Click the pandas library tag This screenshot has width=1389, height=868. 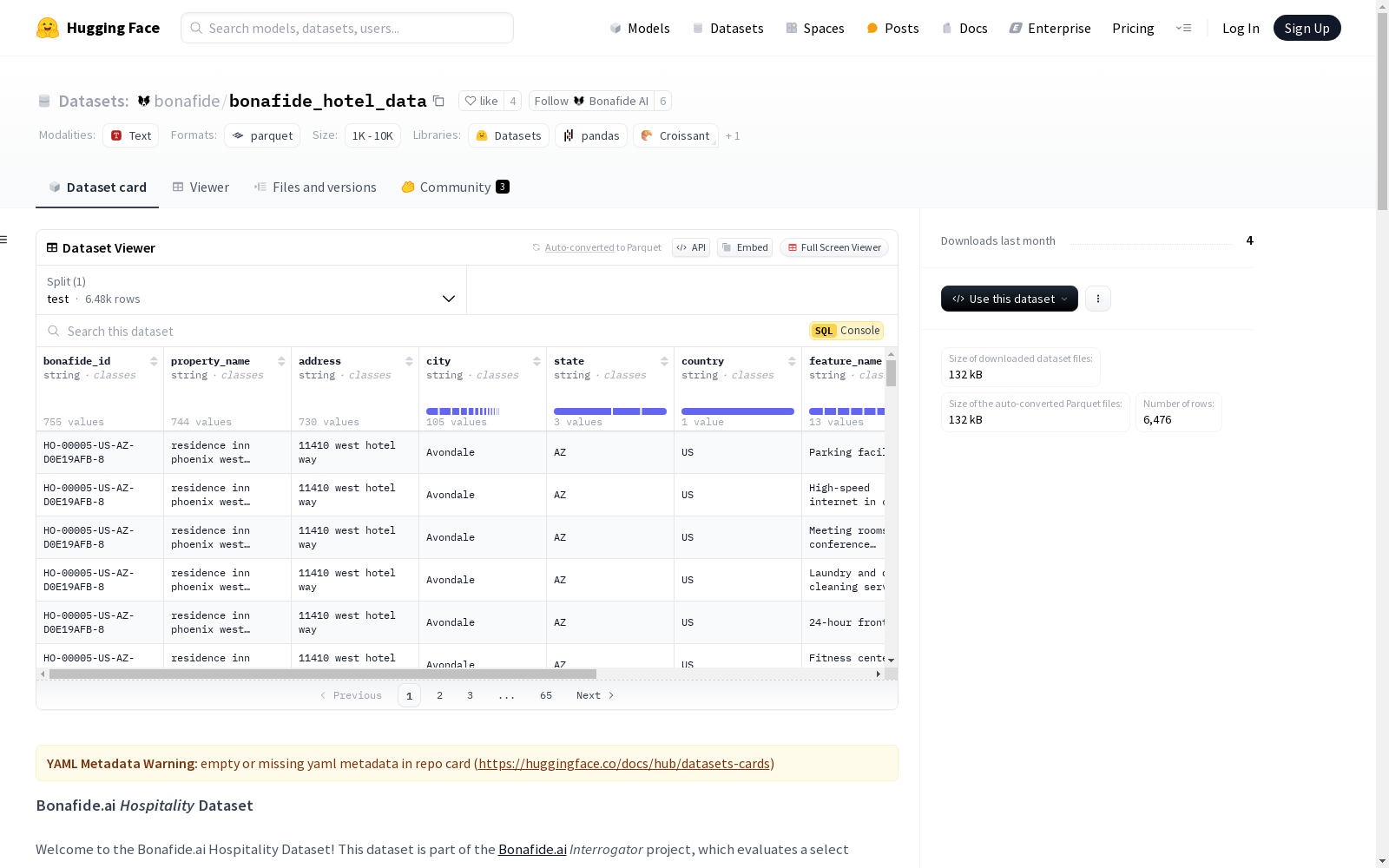pos(591,135)
